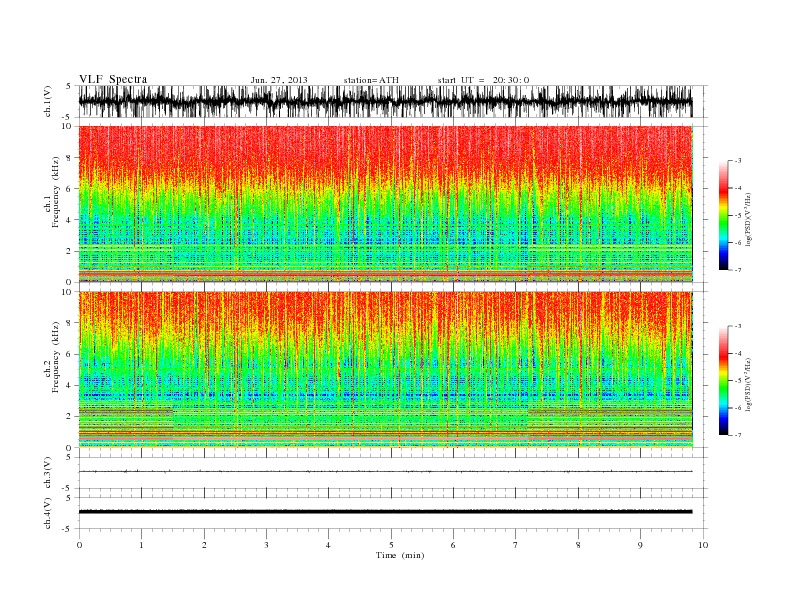Click the ch.2 color bar 'log(PSD)(V²/Hz)' label
Viewport: 792px width, 612px height.
pyautogui.click(x=748, y=383)
